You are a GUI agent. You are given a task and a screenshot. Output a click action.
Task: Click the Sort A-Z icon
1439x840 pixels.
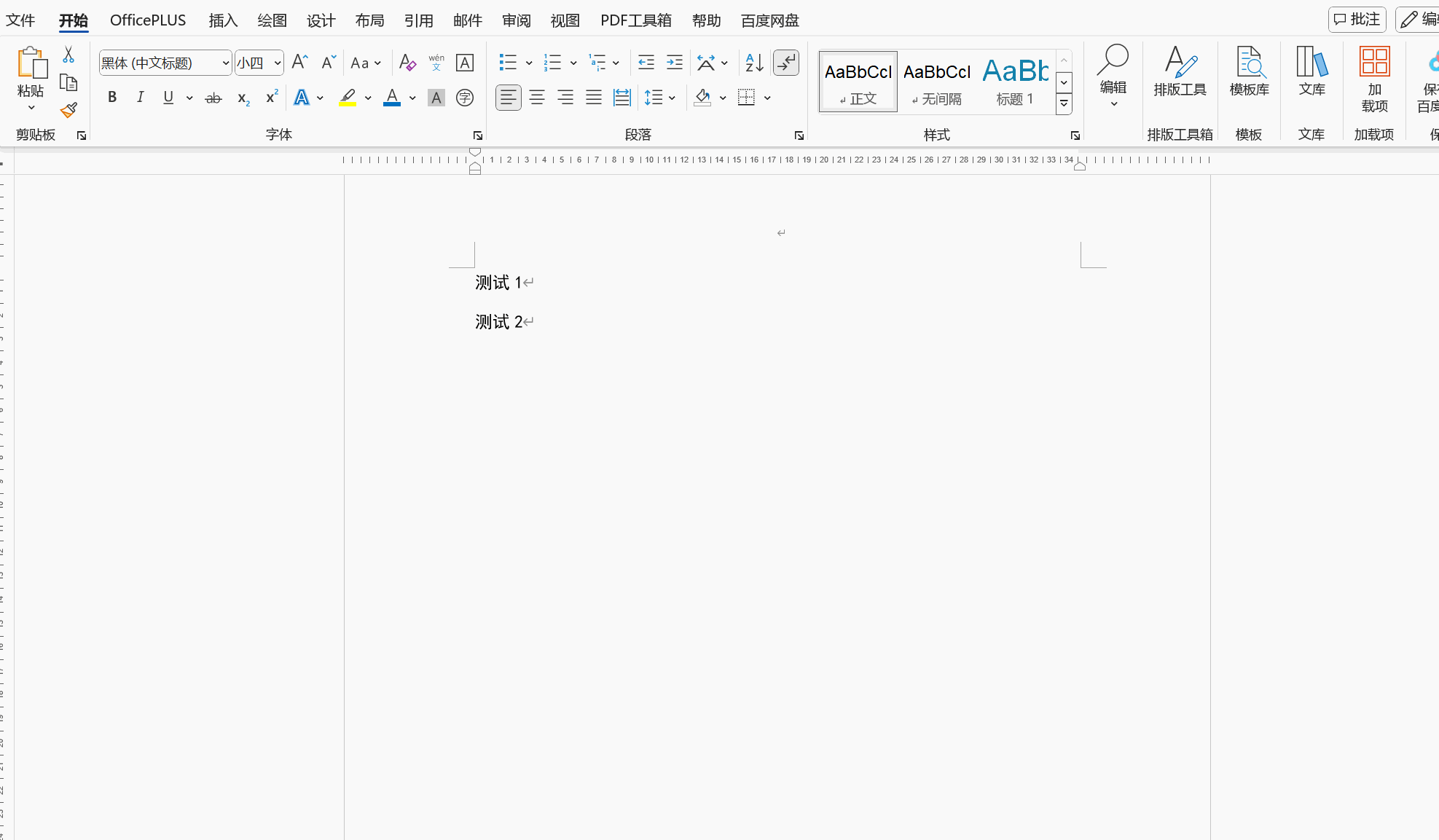tap(754, 63)
